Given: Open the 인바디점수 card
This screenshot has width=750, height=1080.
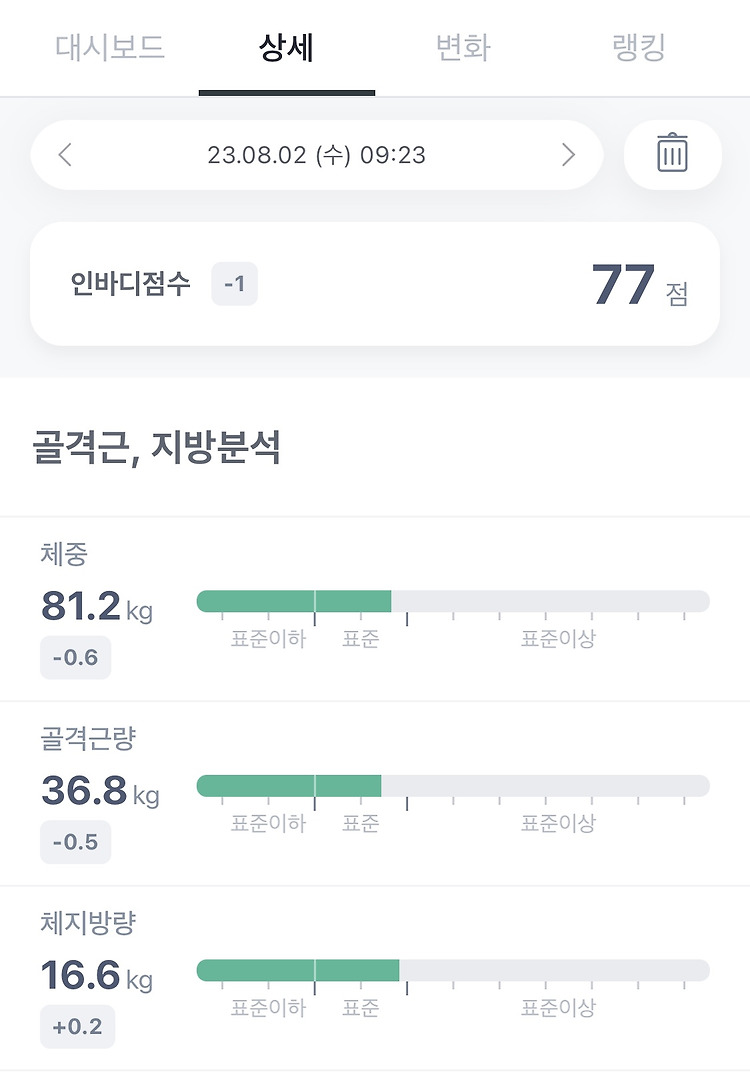Looking at the screenshot, I should [x=375, y=284].
